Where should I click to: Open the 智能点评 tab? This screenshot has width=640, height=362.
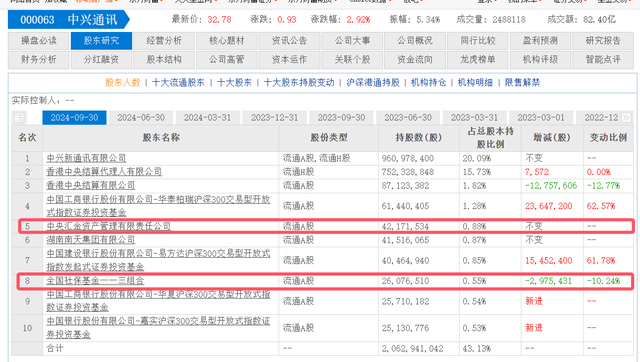[x=603, y=60]
